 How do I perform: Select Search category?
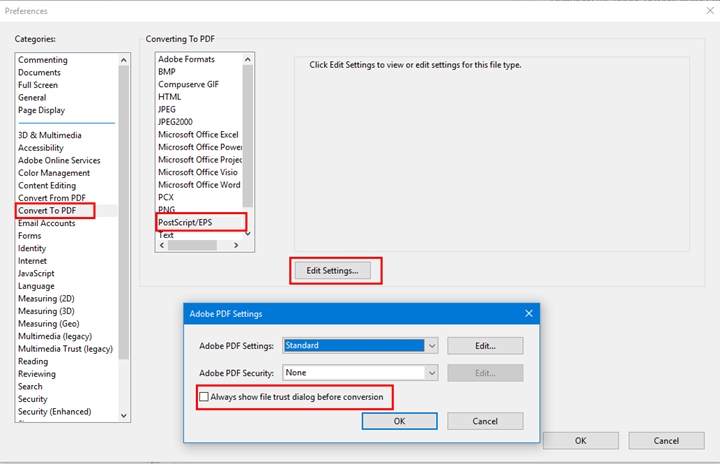click(30, 386)
